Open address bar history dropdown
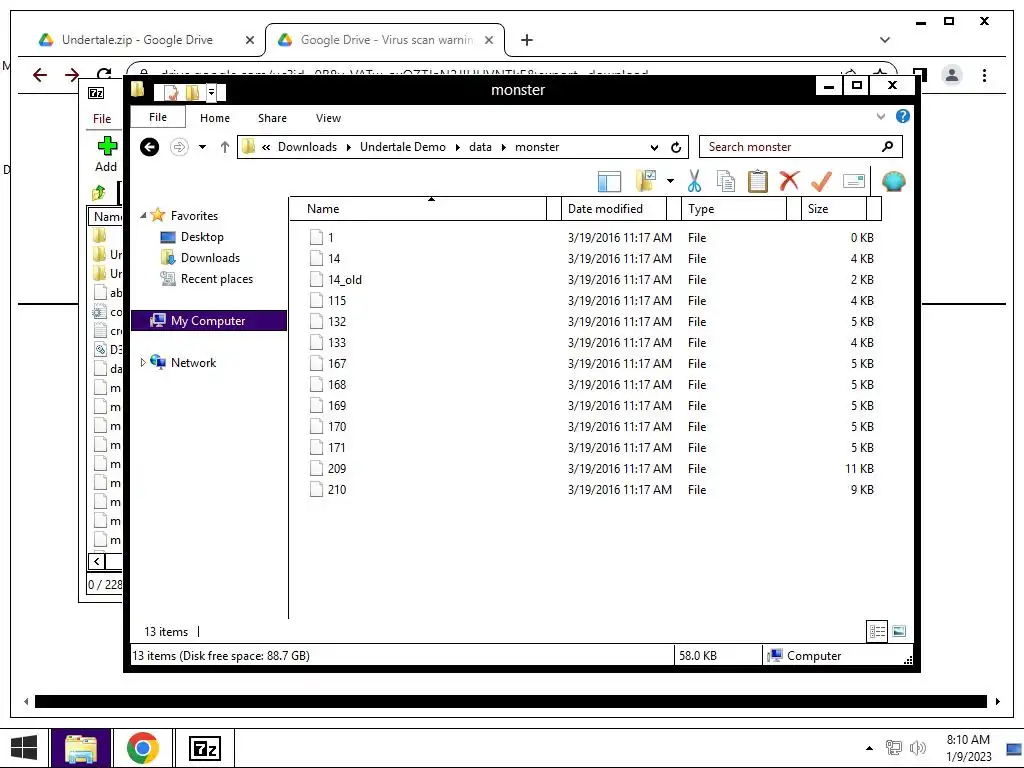Screen dimensions: 1024x768 tap(654, 148)
